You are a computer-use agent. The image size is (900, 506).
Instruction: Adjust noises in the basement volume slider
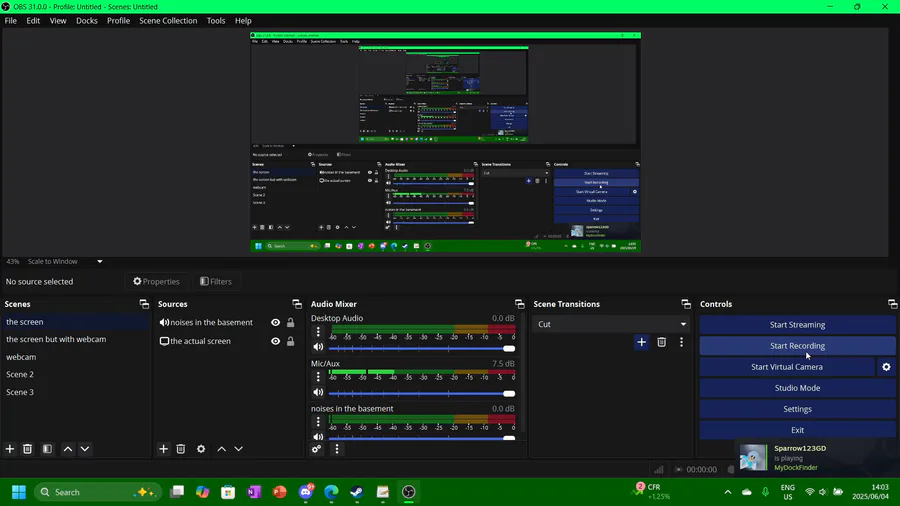coord(422,438)
